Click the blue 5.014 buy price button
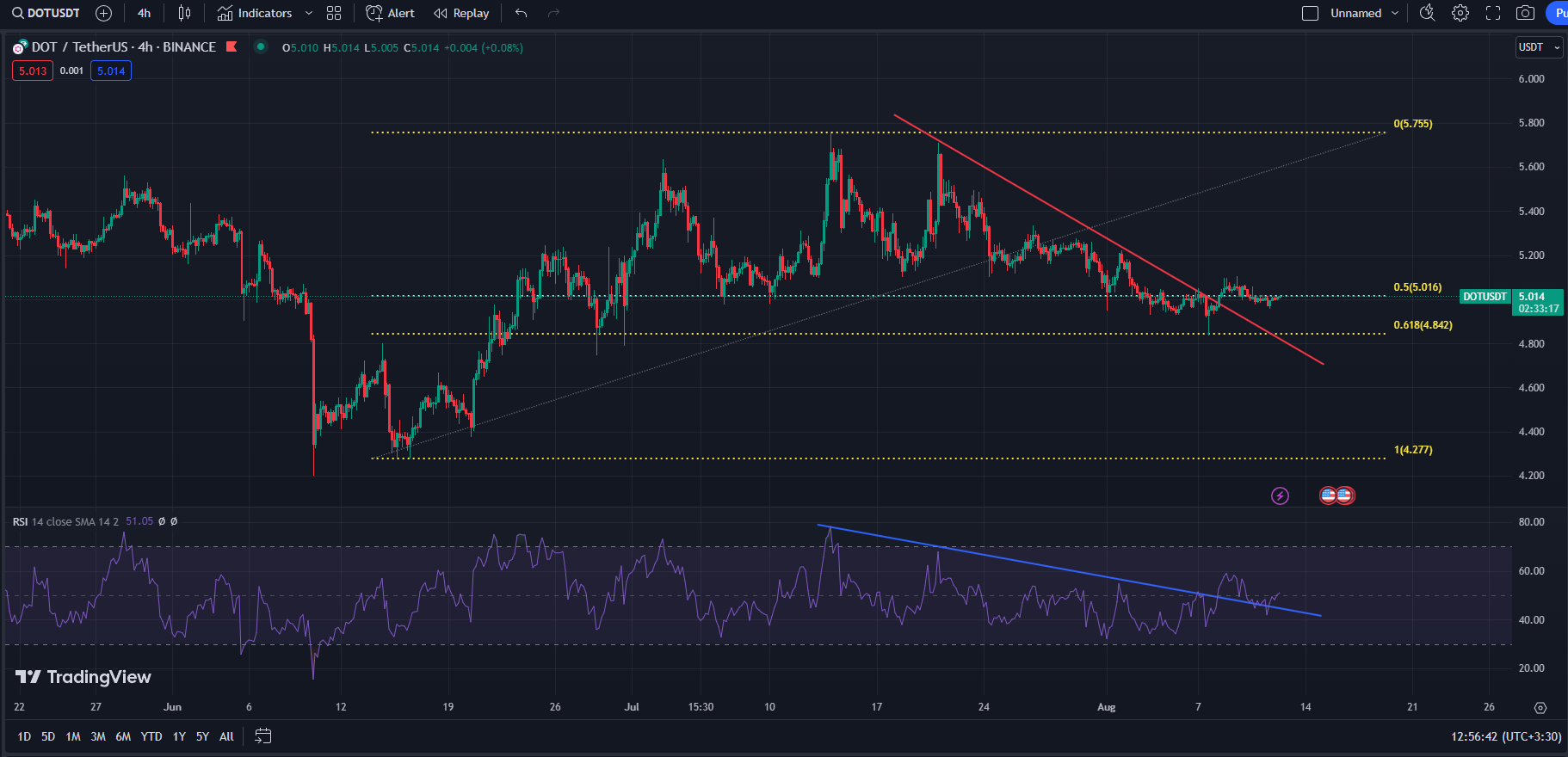This screenshot has width=1568, height=757. coord(111,71)
